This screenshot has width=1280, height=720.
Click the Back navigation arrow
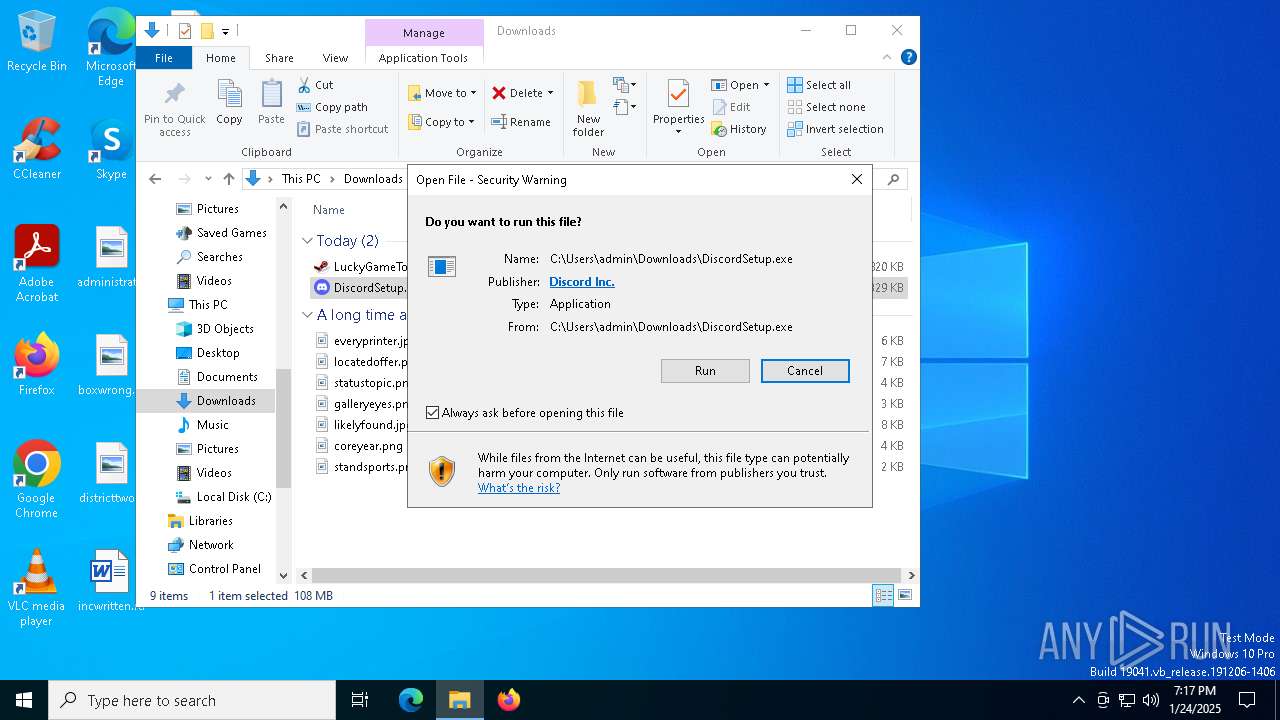click(155, 179)
